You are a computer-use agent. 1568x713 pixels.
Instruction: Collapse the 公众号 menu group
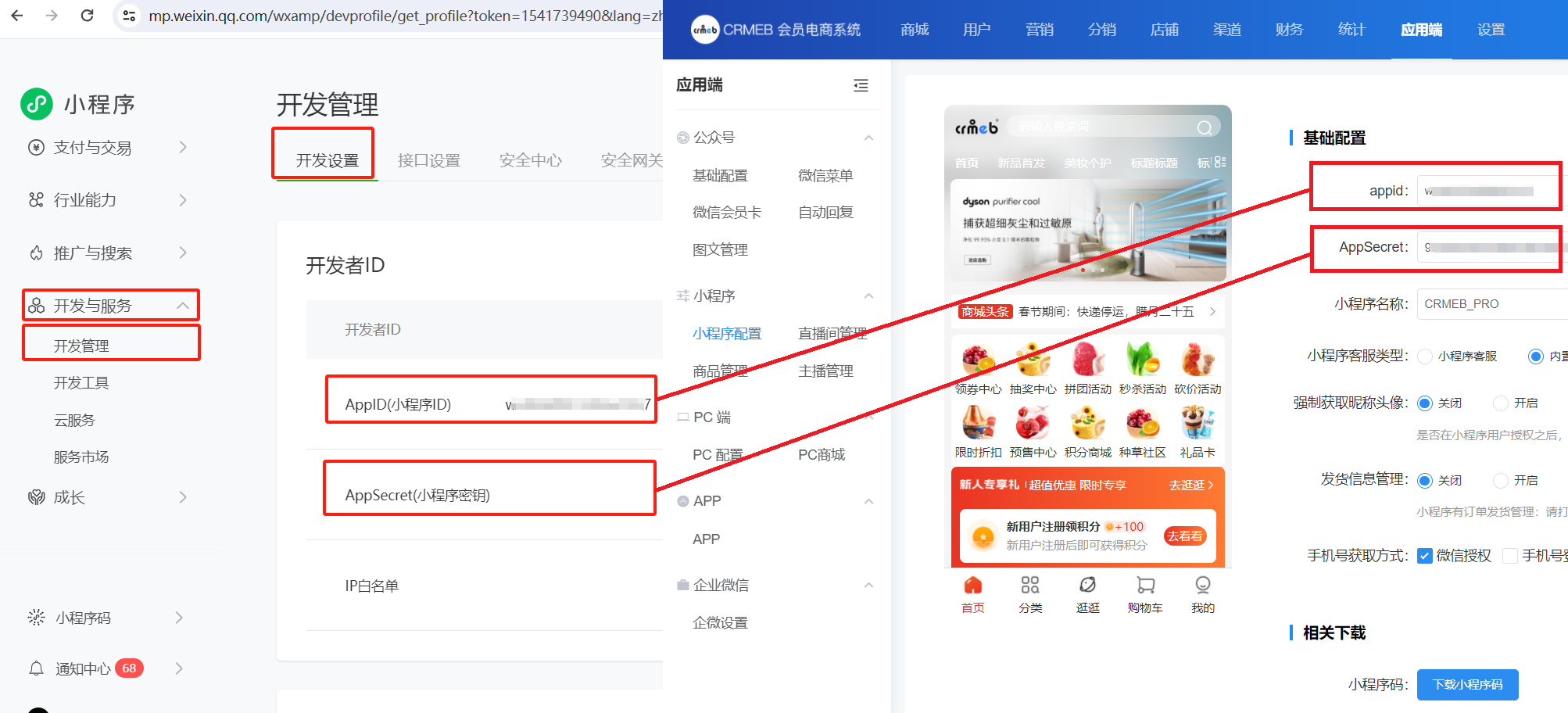click(x=868, y=138)
